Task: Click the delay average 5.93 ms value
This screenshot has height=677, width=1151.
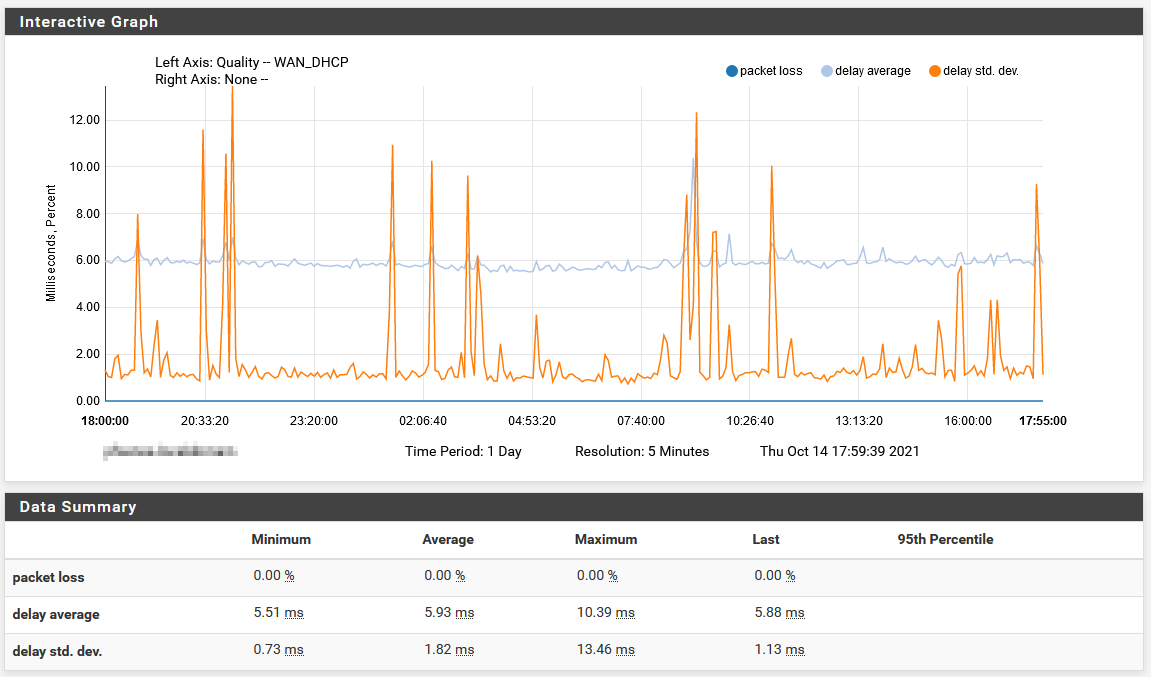Action: pyautogui.click(x=449, y=612)
